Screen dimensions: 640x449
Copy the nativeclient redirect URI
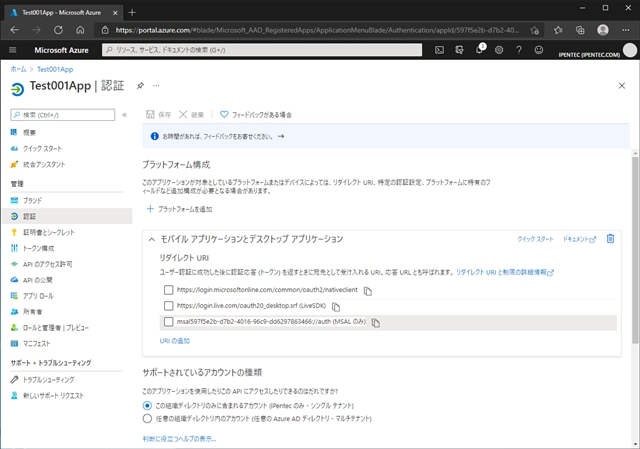tap(368, 291)
